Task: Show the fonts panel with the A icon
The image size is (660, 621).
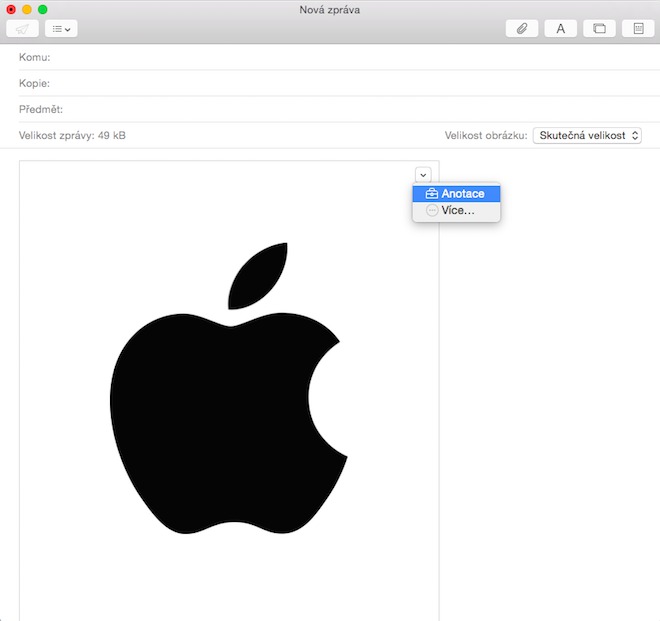Action: (561, 29)
